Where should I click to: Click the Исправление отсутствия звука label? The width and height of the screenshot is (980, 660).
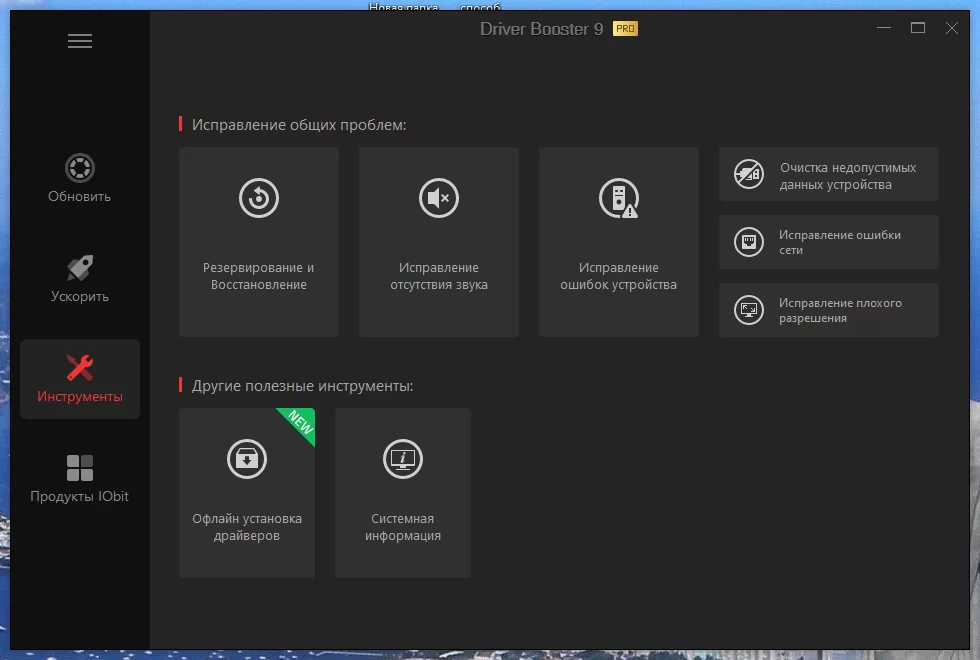point(439,276)
